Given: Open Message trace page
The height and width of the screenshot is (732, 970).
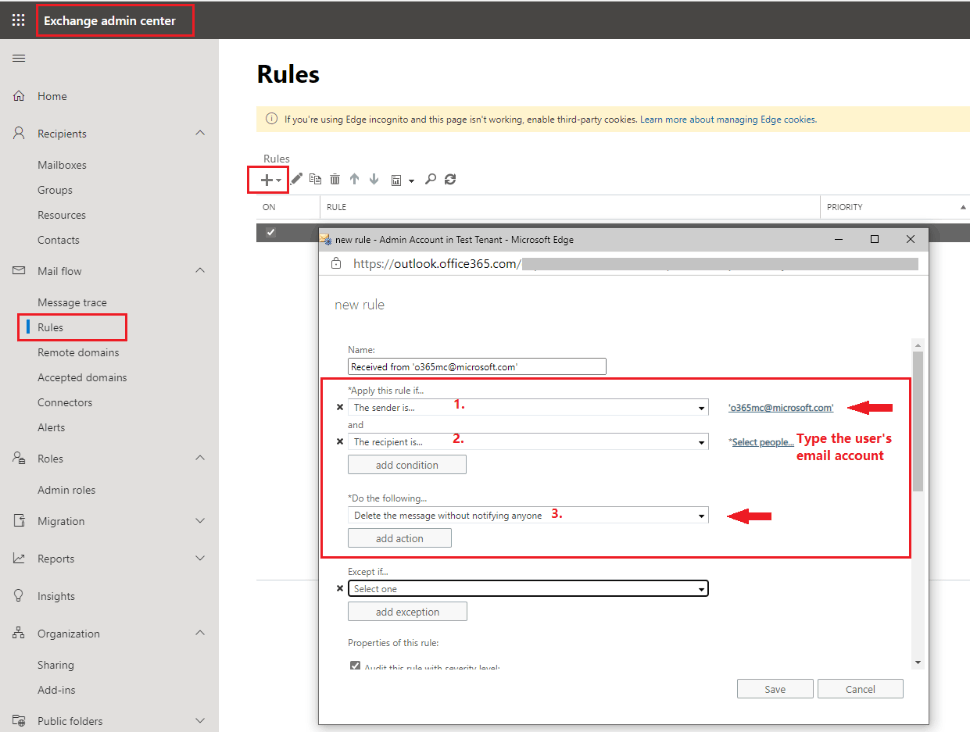Looking at the screenshot, I should [72, 303].
